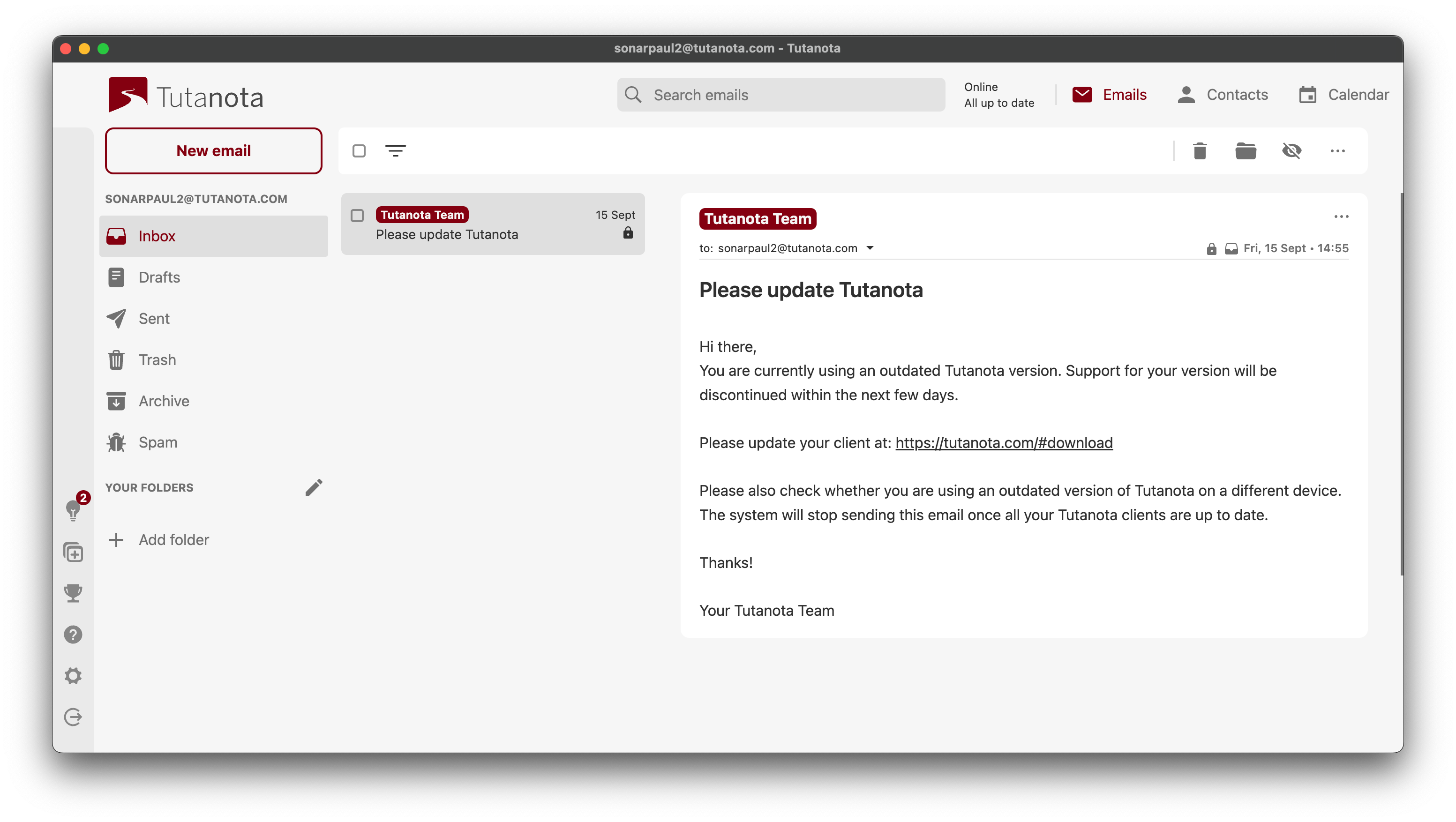This screenshot has height=822, width=1456.
Task: Click the New email button
Action: 214,151
